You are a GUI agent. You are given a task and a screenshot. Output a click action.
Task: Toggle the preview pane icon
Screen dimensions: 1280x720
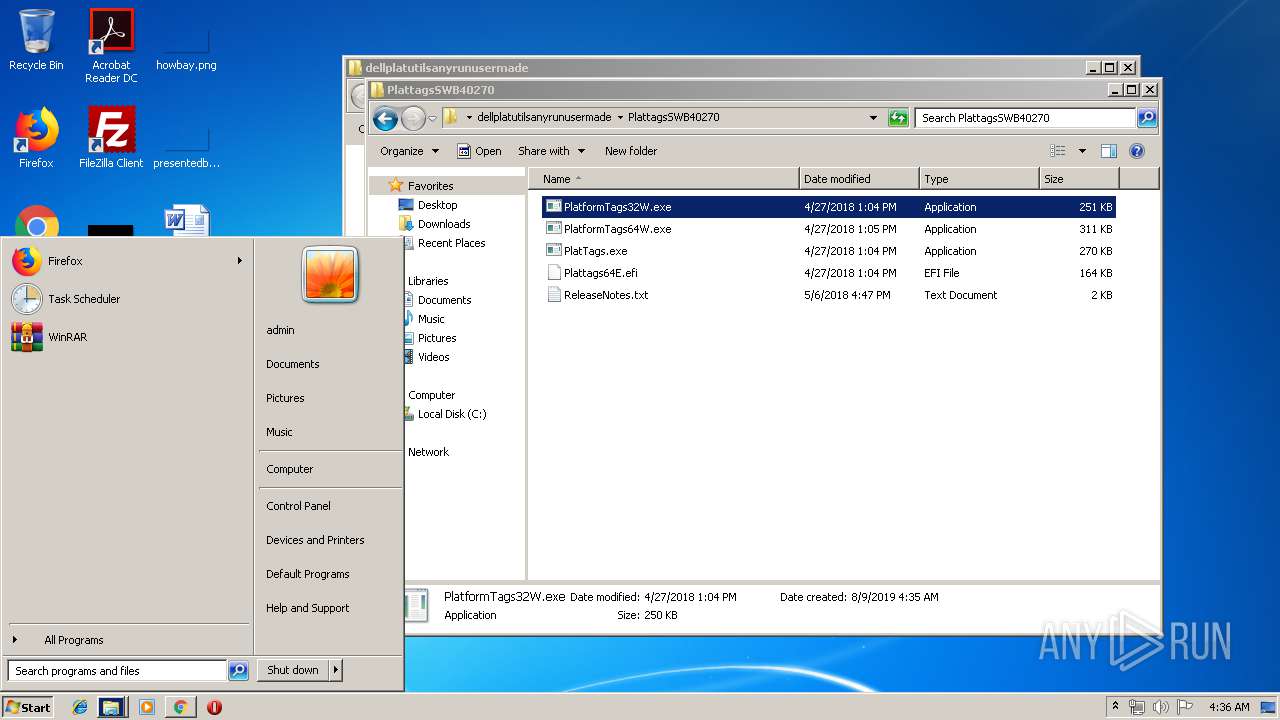point(1108,151)
